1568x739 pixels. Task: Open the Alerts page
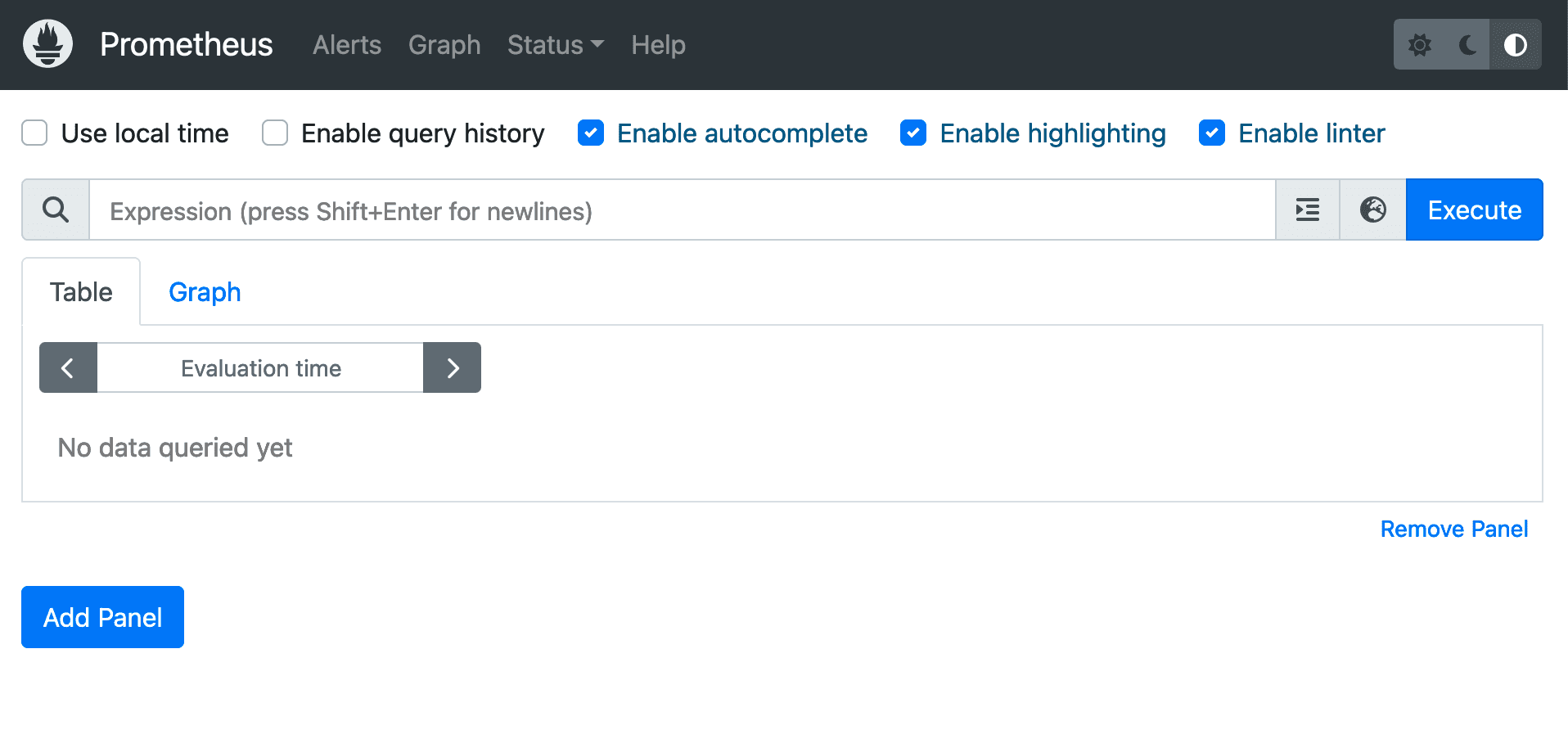coord(347,45)
